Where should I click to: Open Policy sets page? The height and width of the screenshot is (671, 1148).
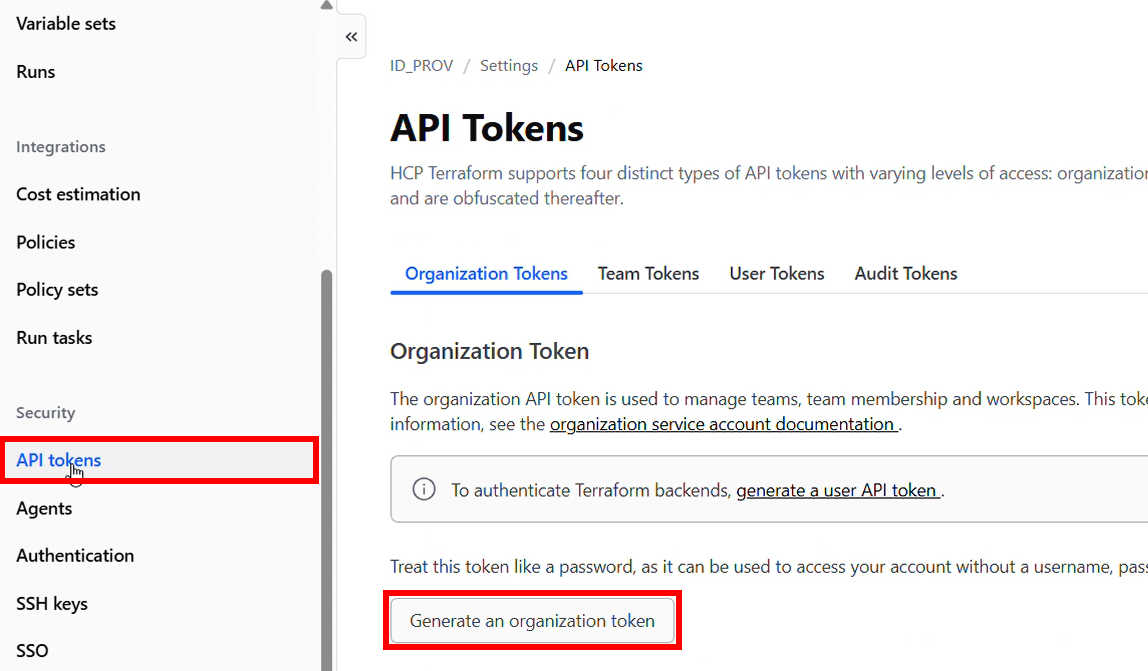click(57, 289)
